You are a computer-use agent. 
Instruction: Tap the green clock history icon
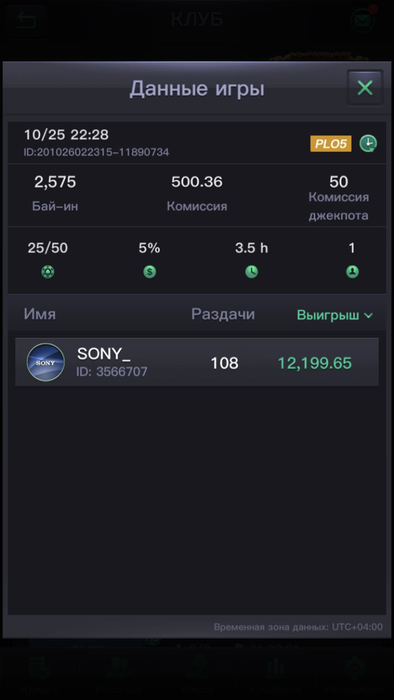click(x=368, y=144)
